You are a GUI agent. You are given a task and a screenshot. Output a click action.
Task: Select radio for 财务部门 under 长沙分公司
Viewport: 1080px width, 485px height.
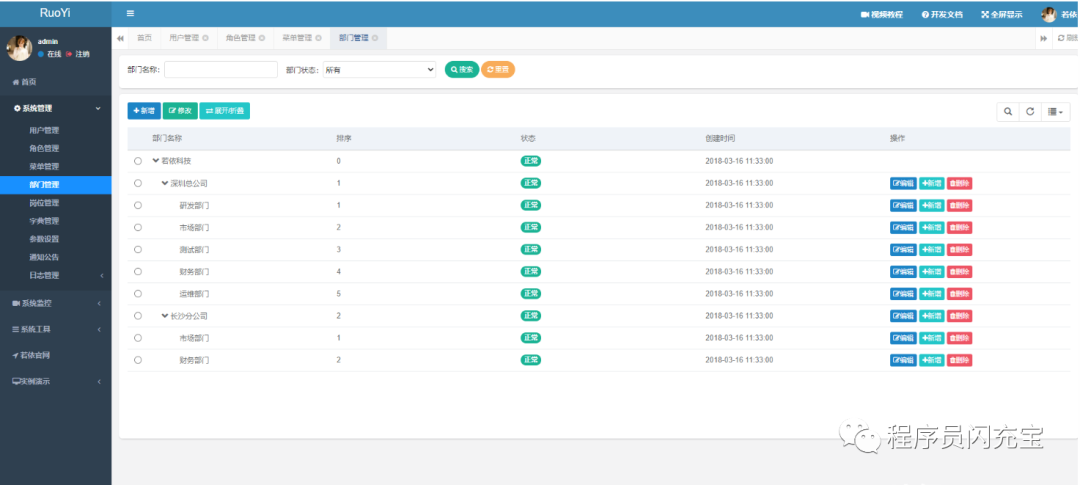[138, 360]
